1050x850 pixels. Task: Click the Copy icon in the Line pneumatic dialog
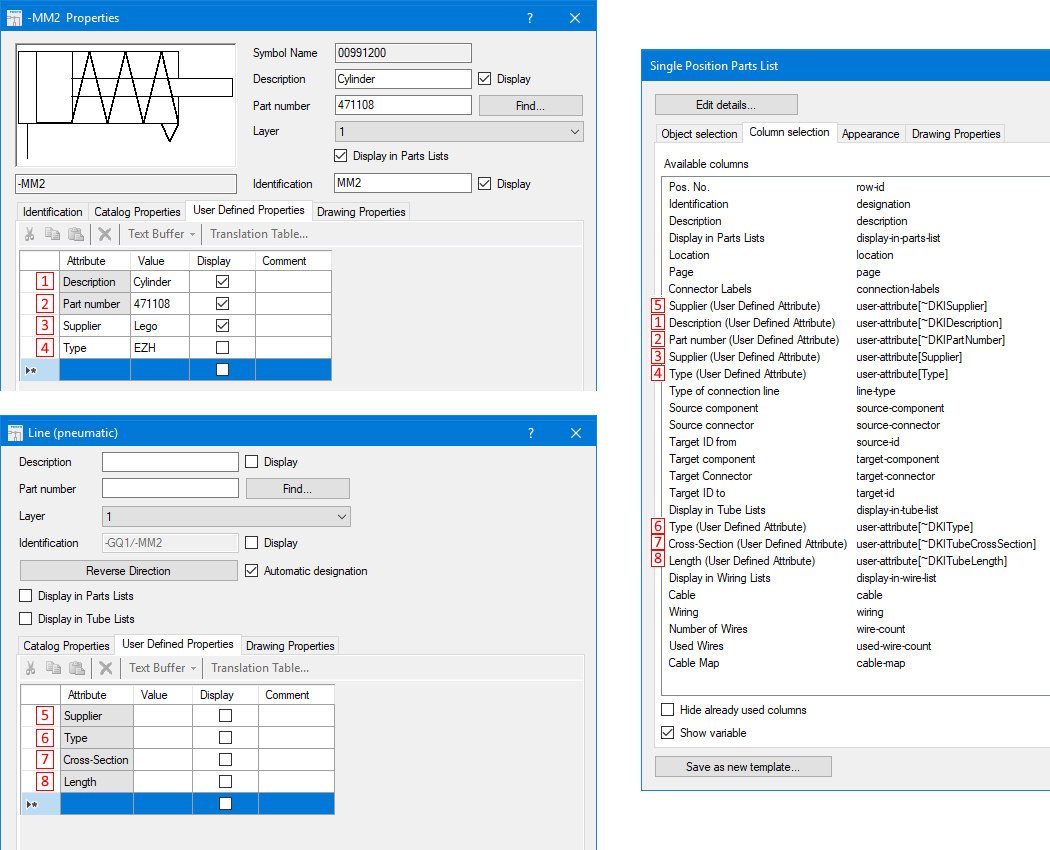click(x=52, y=667)
